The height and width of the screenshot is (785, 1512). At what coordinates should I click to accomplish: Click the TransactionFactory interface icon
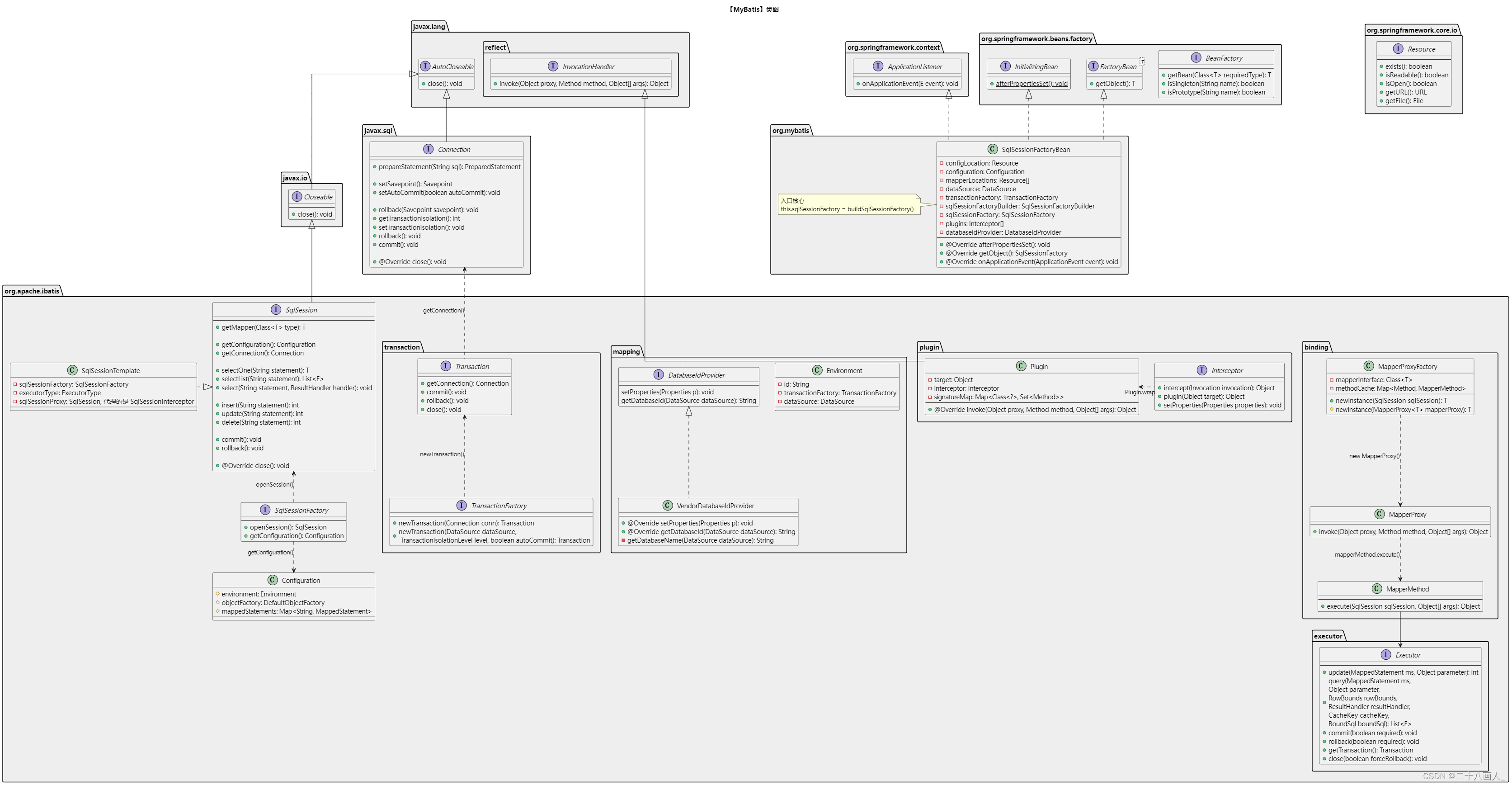click(462, 506)
